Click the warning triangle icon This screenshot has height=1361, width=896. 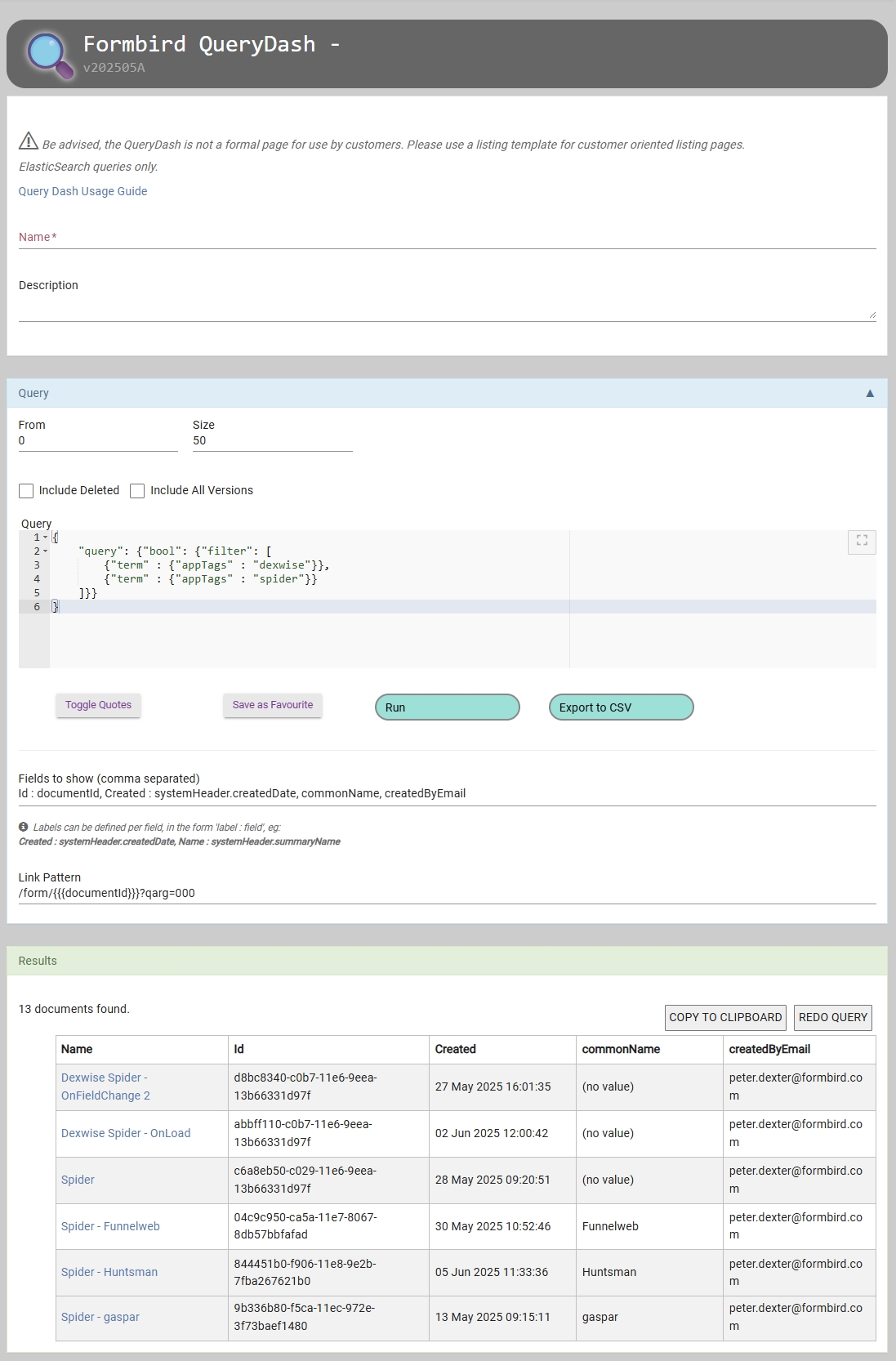29,141
